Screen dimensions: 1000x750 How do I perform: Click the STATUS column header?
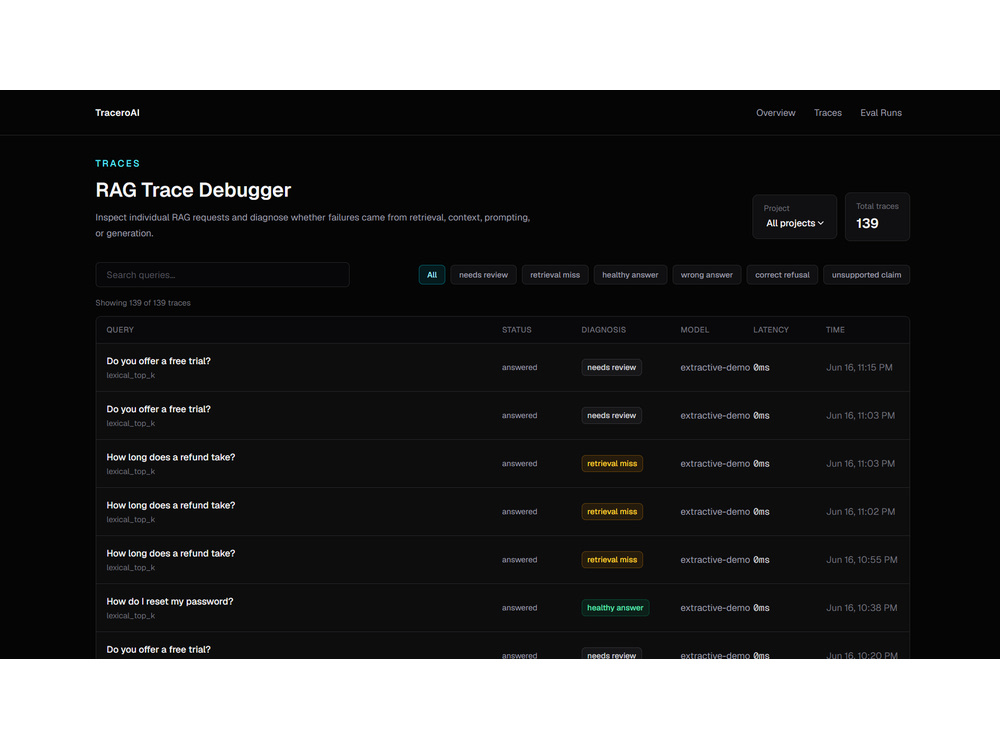517,330
